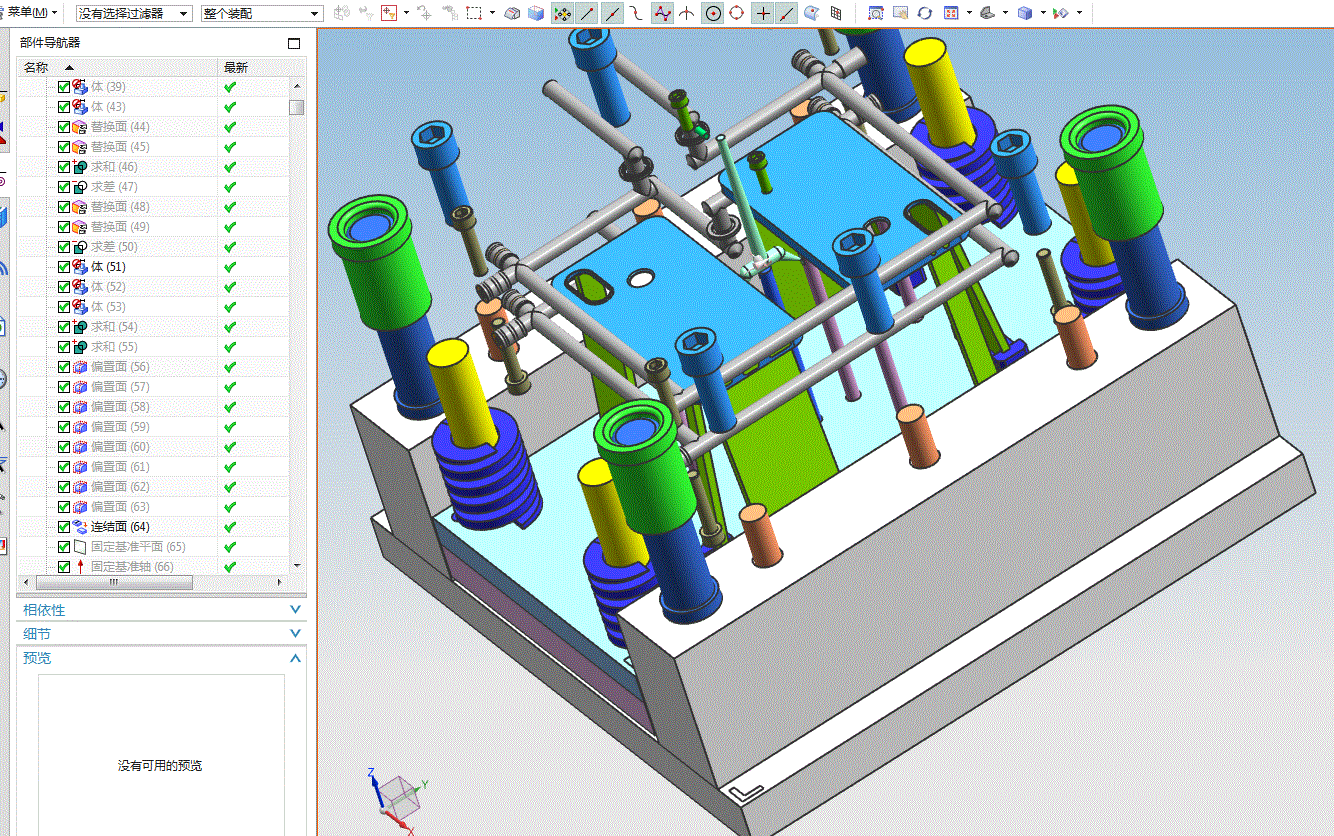Open the arrow after the triangles-and-cube icon
This screenshot has height=836, width=1334.
[1079, 13]
